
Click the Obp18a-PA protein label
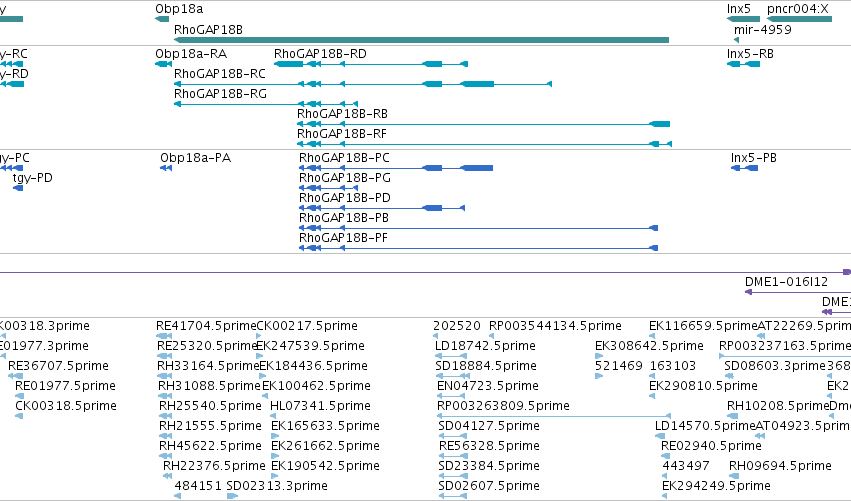195,158
